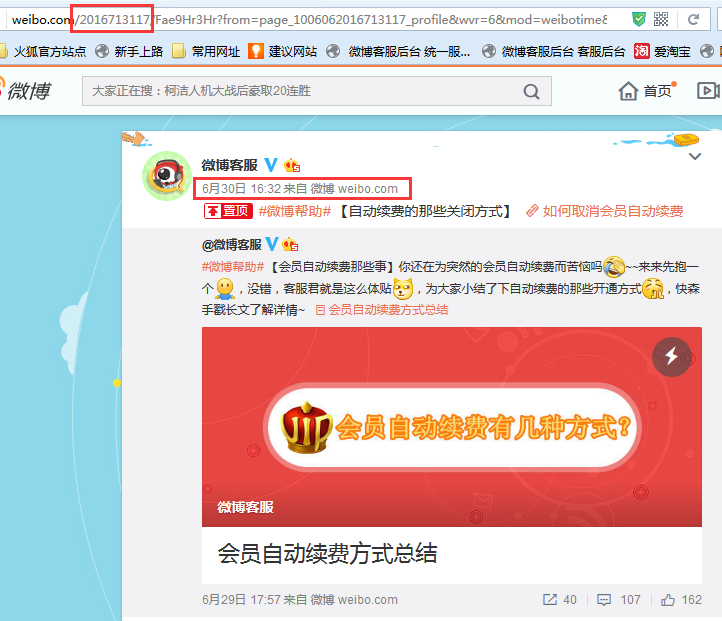Screen dimensions: 722x621
Task: Open the 新手上路 bookmark
Action: 129,52
